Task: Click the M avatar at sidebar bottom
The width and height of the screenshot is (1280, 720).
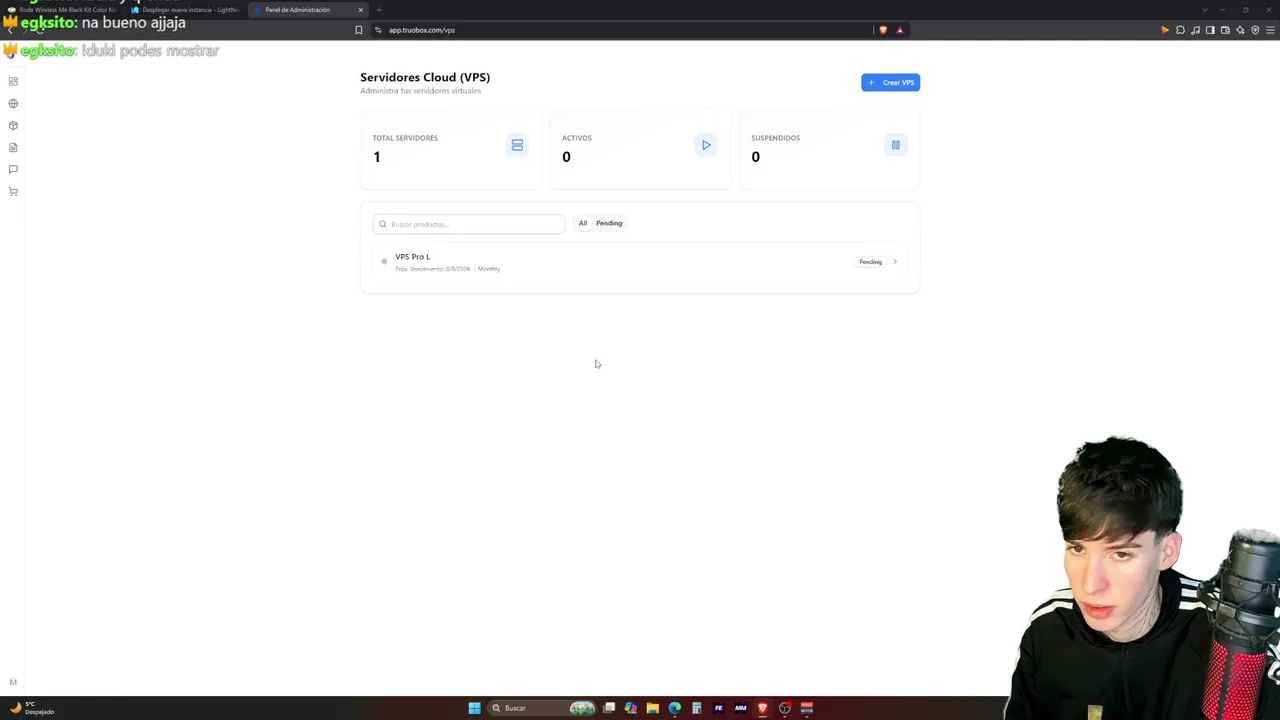Action: 13,682
